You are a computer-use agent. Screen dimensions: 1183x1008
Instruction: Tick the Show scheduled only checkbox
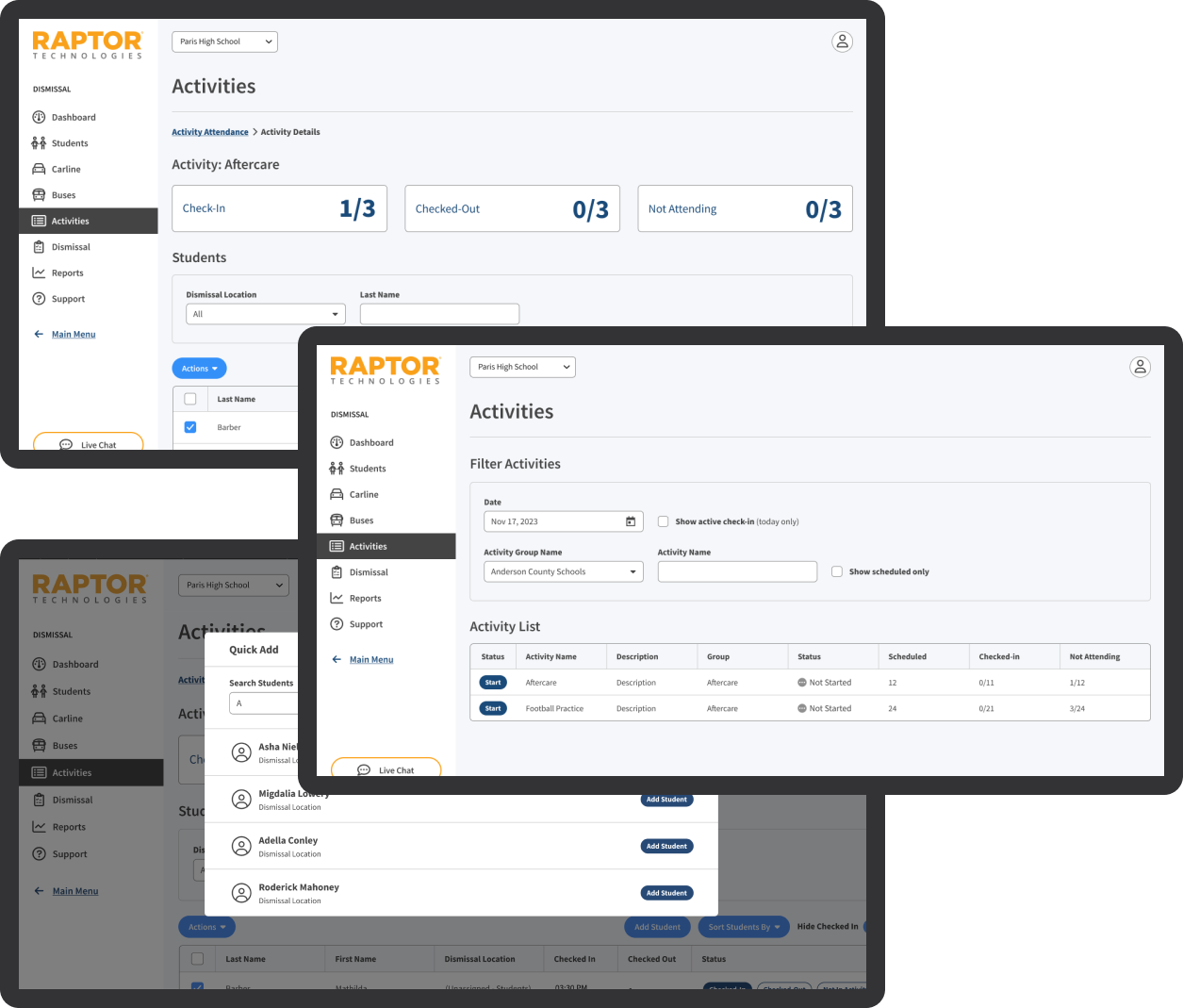pyautogui.click(x=837, y=571)
